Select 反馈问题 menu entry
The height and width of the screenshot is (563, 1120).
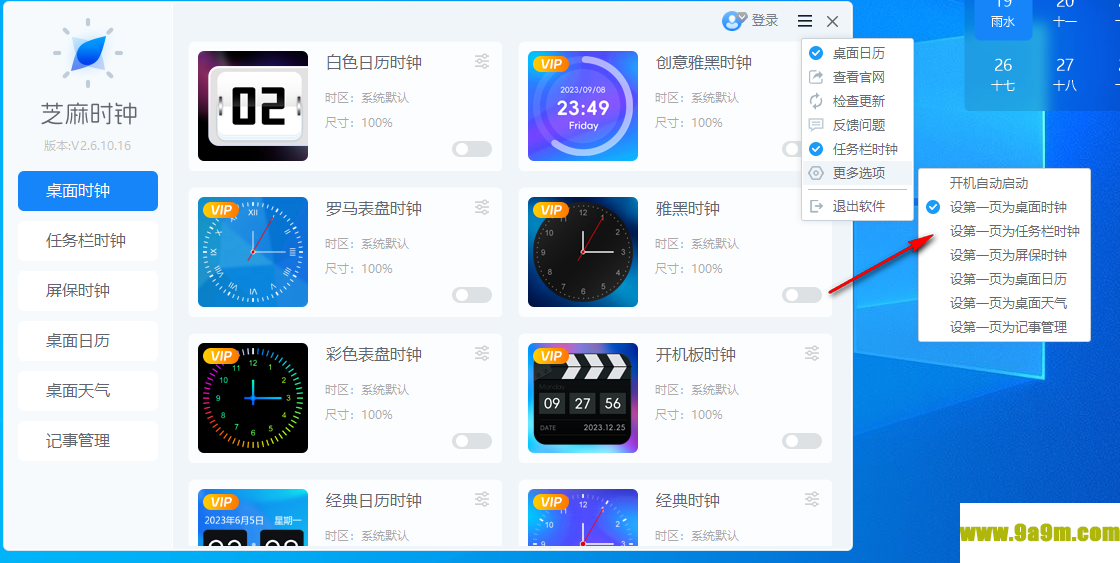[x=857, y=125]
